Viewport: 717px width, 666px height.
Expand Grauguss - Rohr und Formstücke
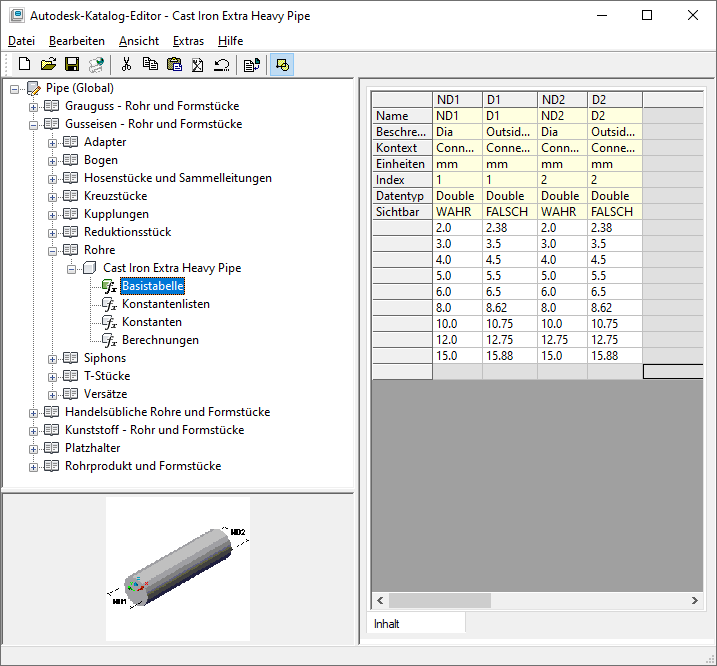33,107
